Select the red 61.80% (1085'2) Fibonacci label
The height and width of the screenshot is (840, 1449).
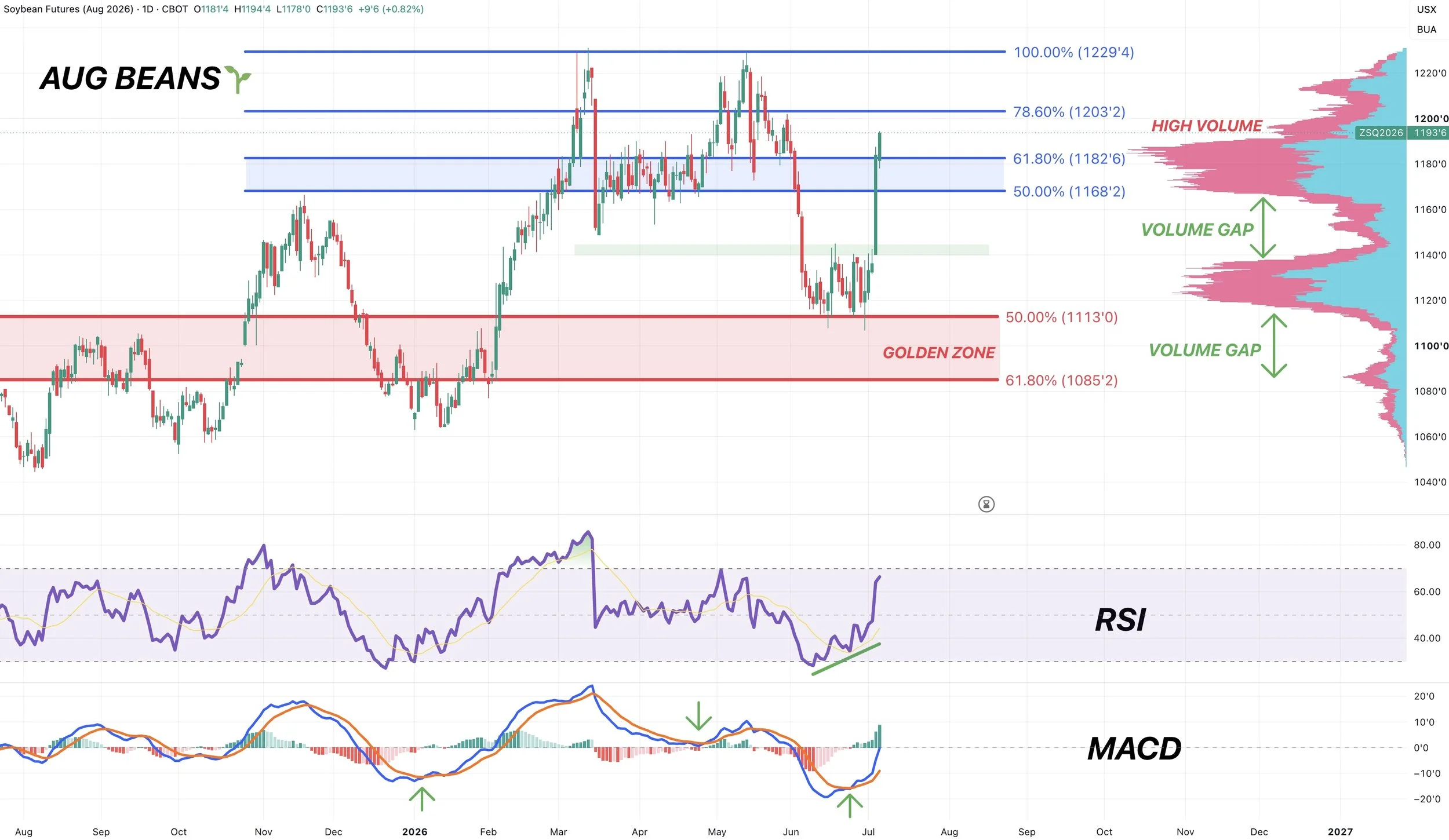(1061, 381)
